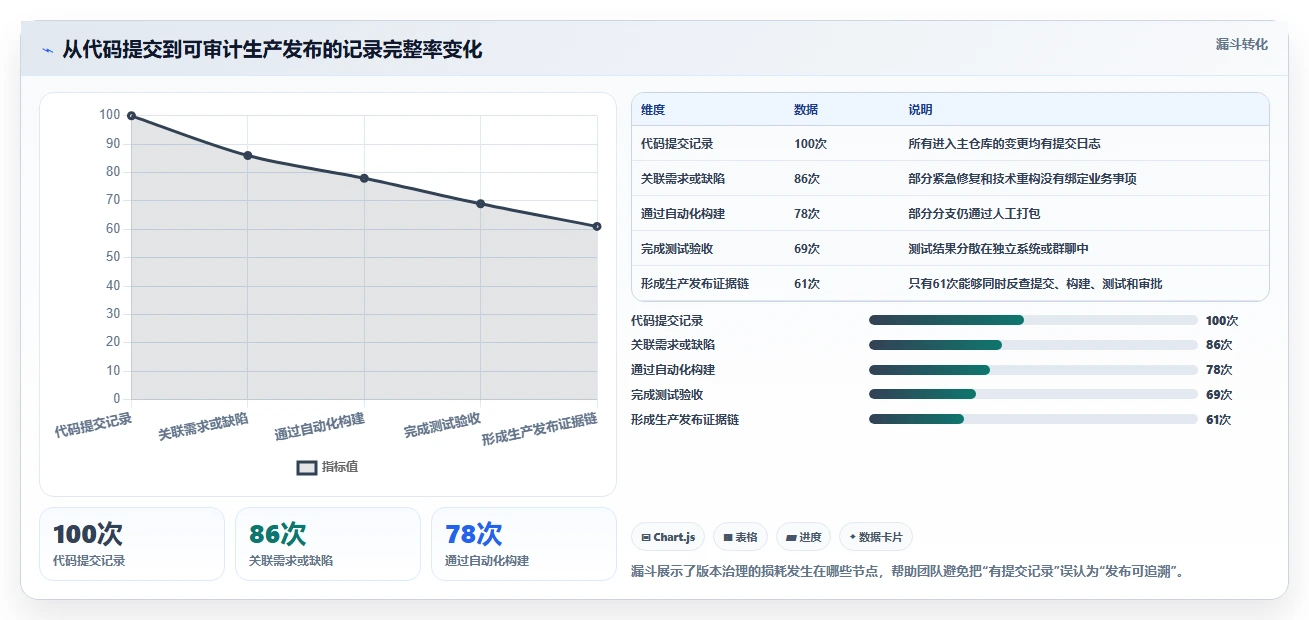Click the chart data point at 关联需求或缺陷
Viewport: 1309px width, 620px height.
[248, 155]
